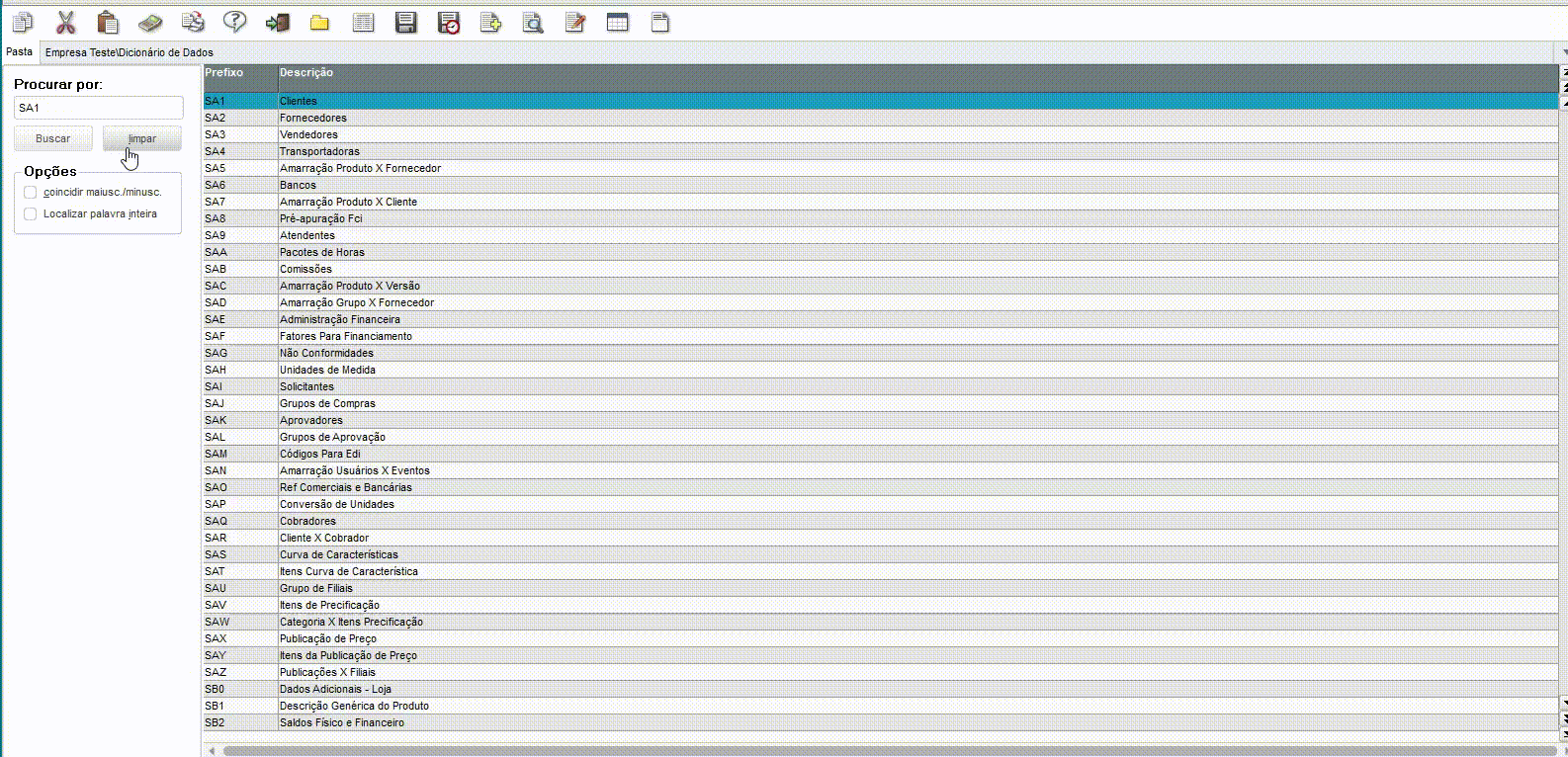The height and width of the screenshot is (757, 1568).
Task: Click the printer spool icon
Action: coord(193,22)
